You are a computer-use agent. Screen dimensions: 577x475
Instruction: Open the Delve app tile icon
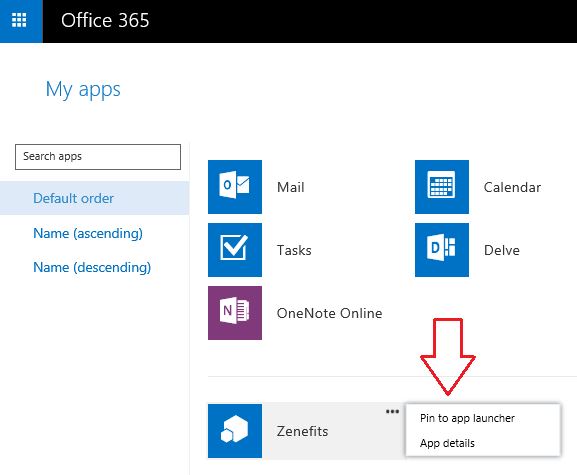[442, 250]
